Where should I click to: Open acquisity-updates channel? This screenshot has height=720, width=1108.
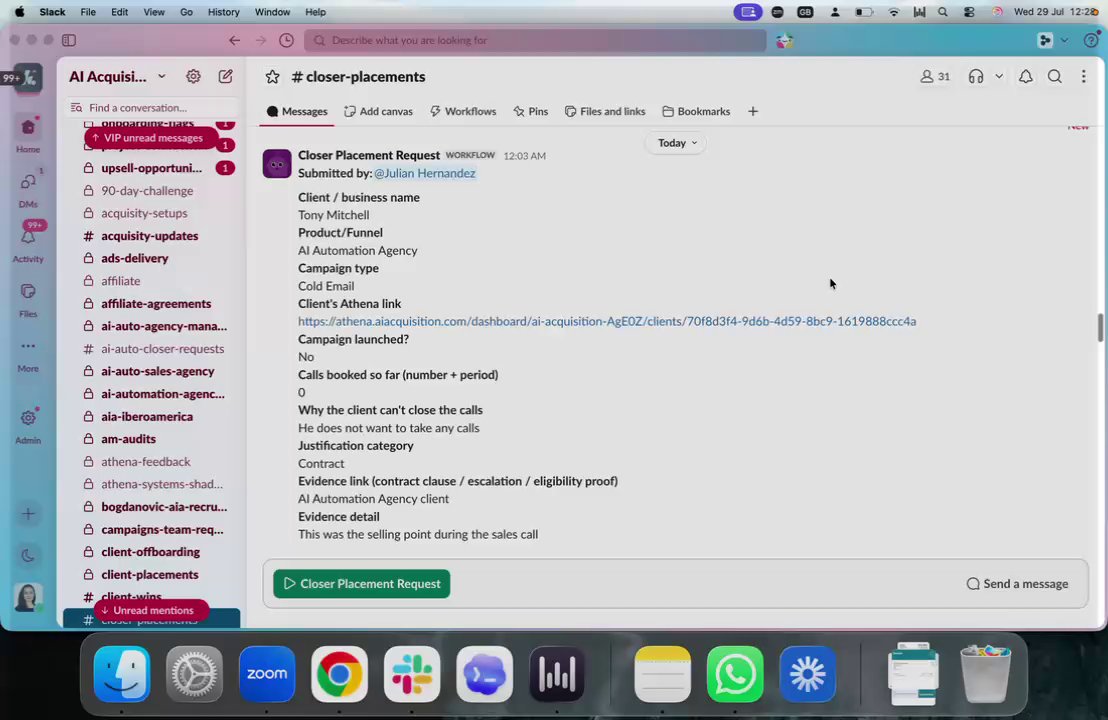[149, 236]
